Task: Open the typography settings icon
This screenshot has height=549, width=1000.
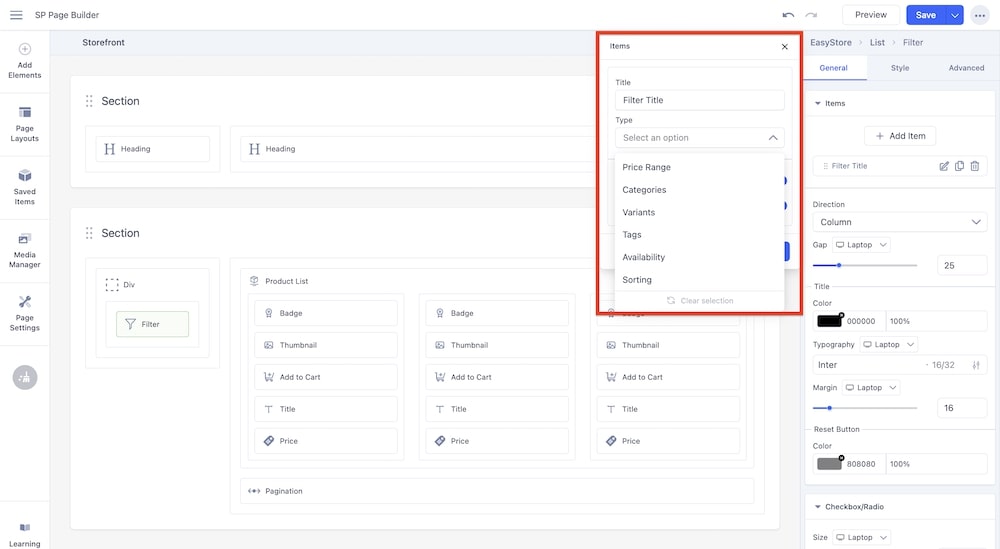Action: coord(976,365)
